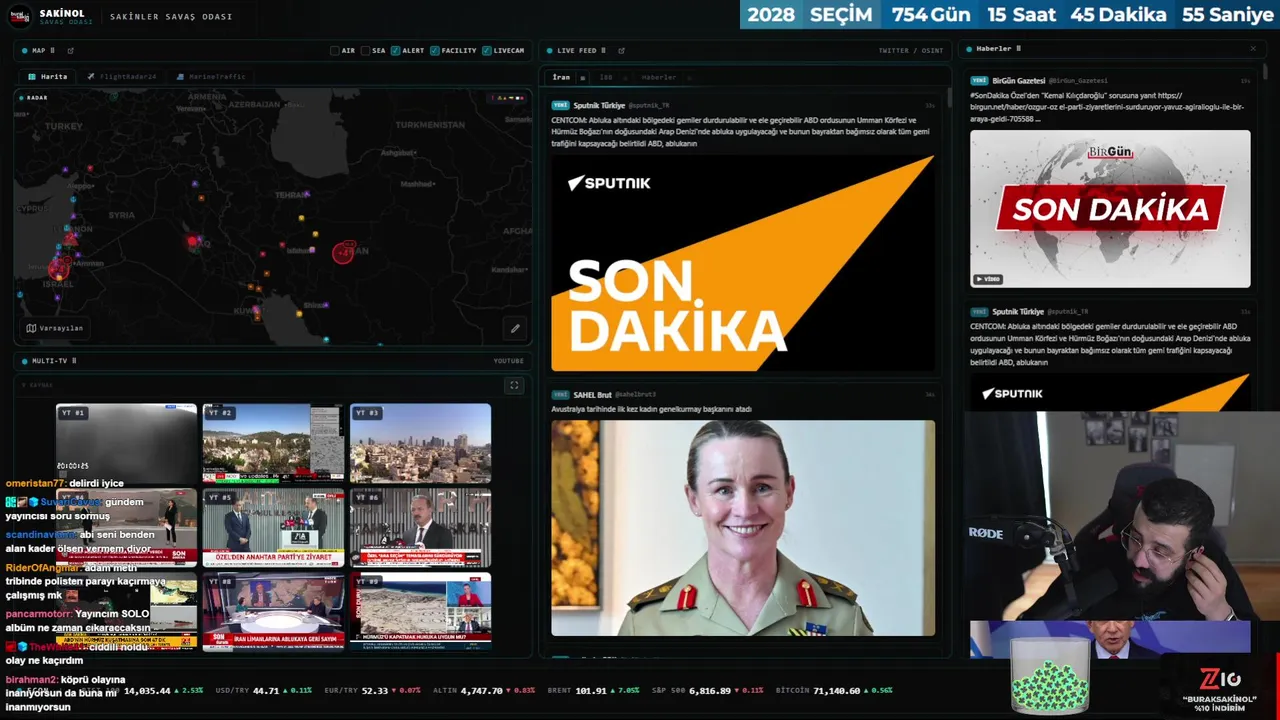Switch to the FlightRadar24 tab

tap(122, 77)
